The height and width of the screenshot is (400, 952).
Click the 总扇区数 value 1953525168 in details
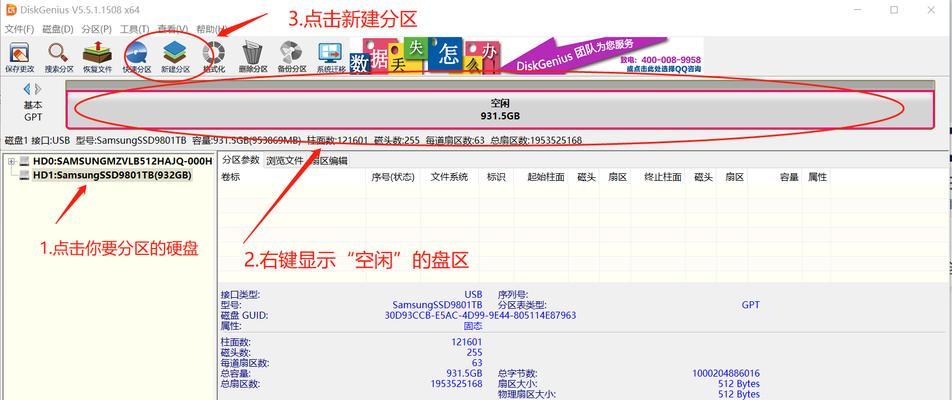[457, 384]
